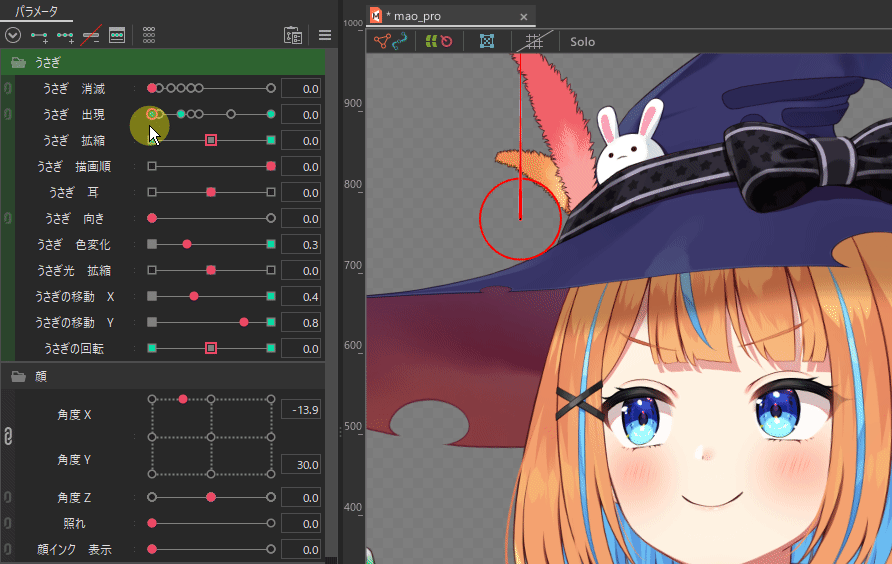The height and width of the screenshot is (564, 892).
Task: Click the 角度 Y value field showing 30.0
Action: point(301,465)
